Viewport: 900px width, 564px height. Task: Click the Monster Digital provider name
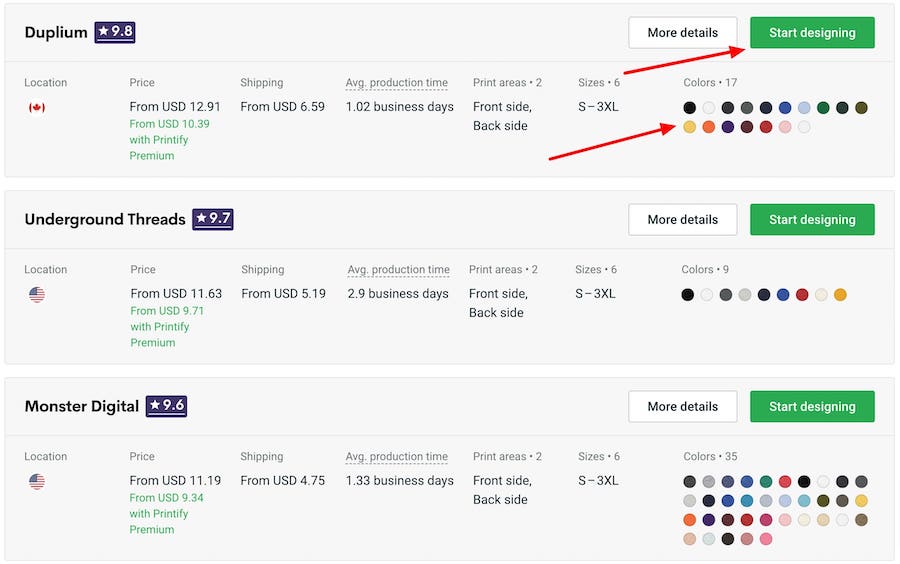(x=82, y=406)
